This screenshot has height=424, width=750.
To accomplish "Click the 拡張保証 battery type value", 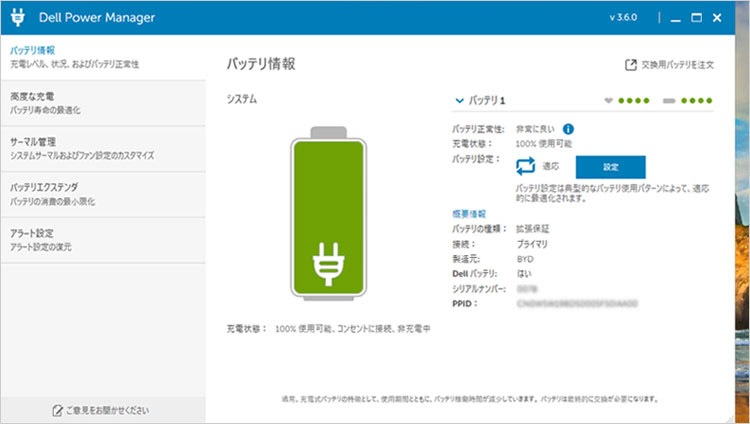I will pos(532,229).
